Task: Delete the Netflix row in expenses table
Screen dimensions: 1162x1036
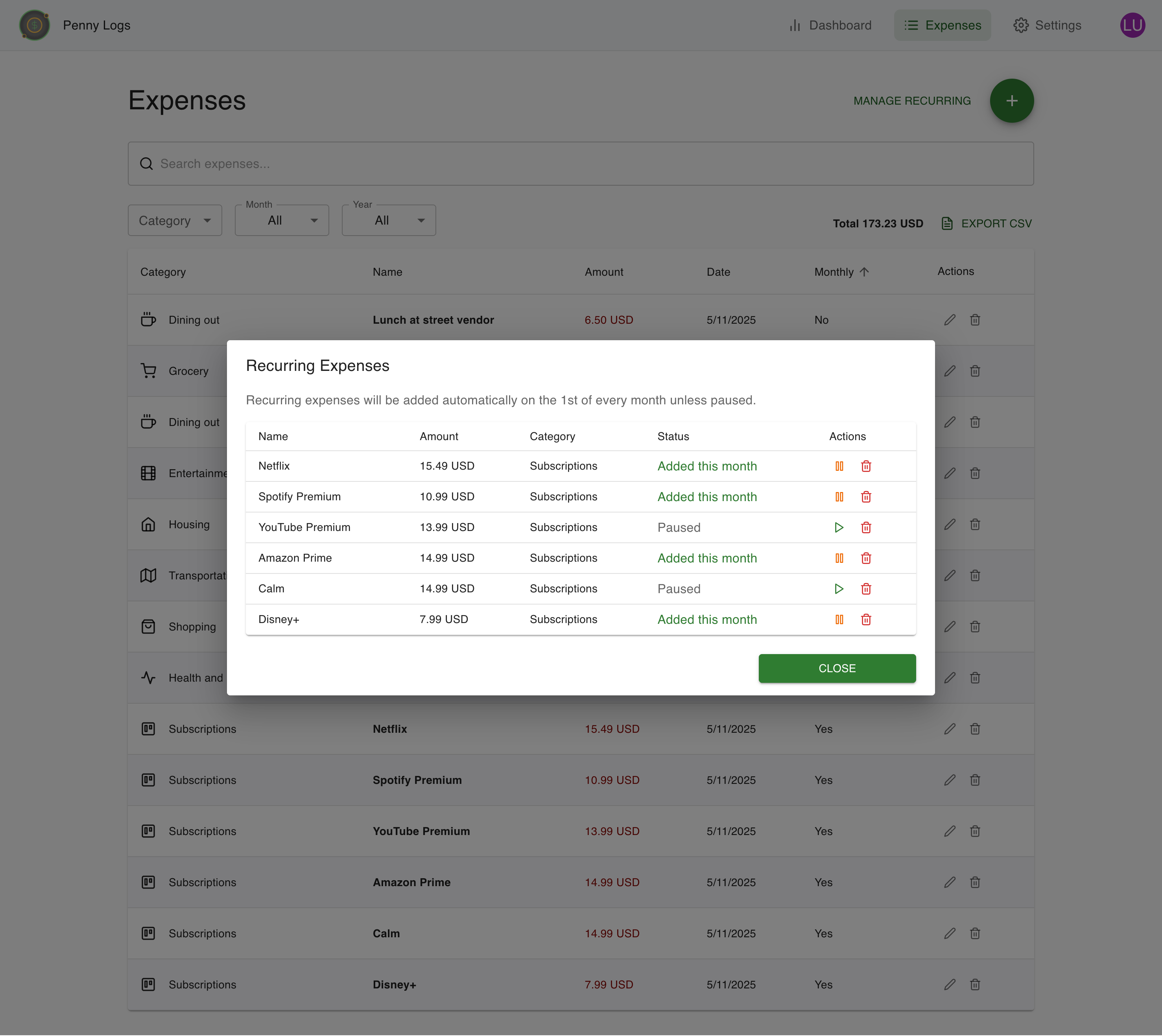Action: pyautogui.click(x=975, y=729)
